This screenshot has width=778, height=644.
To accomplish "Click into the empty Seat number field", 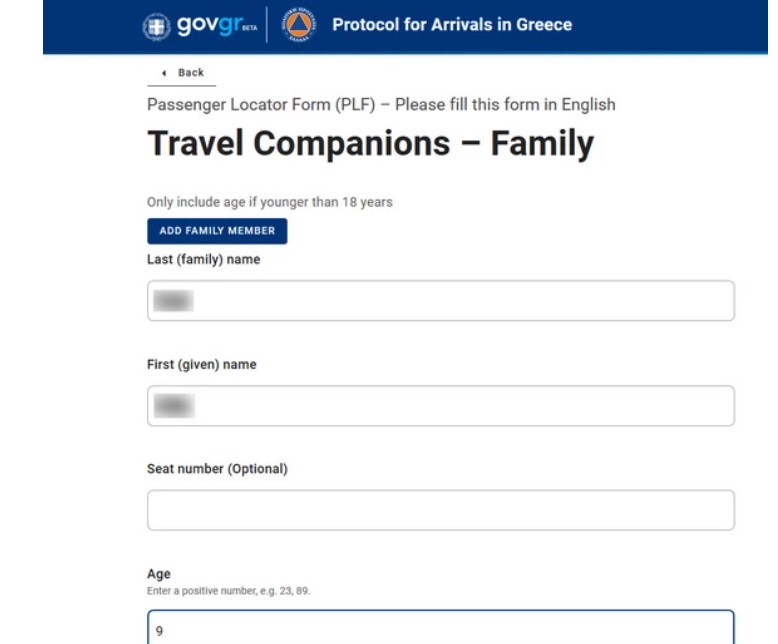I will [x=440, y=510].
